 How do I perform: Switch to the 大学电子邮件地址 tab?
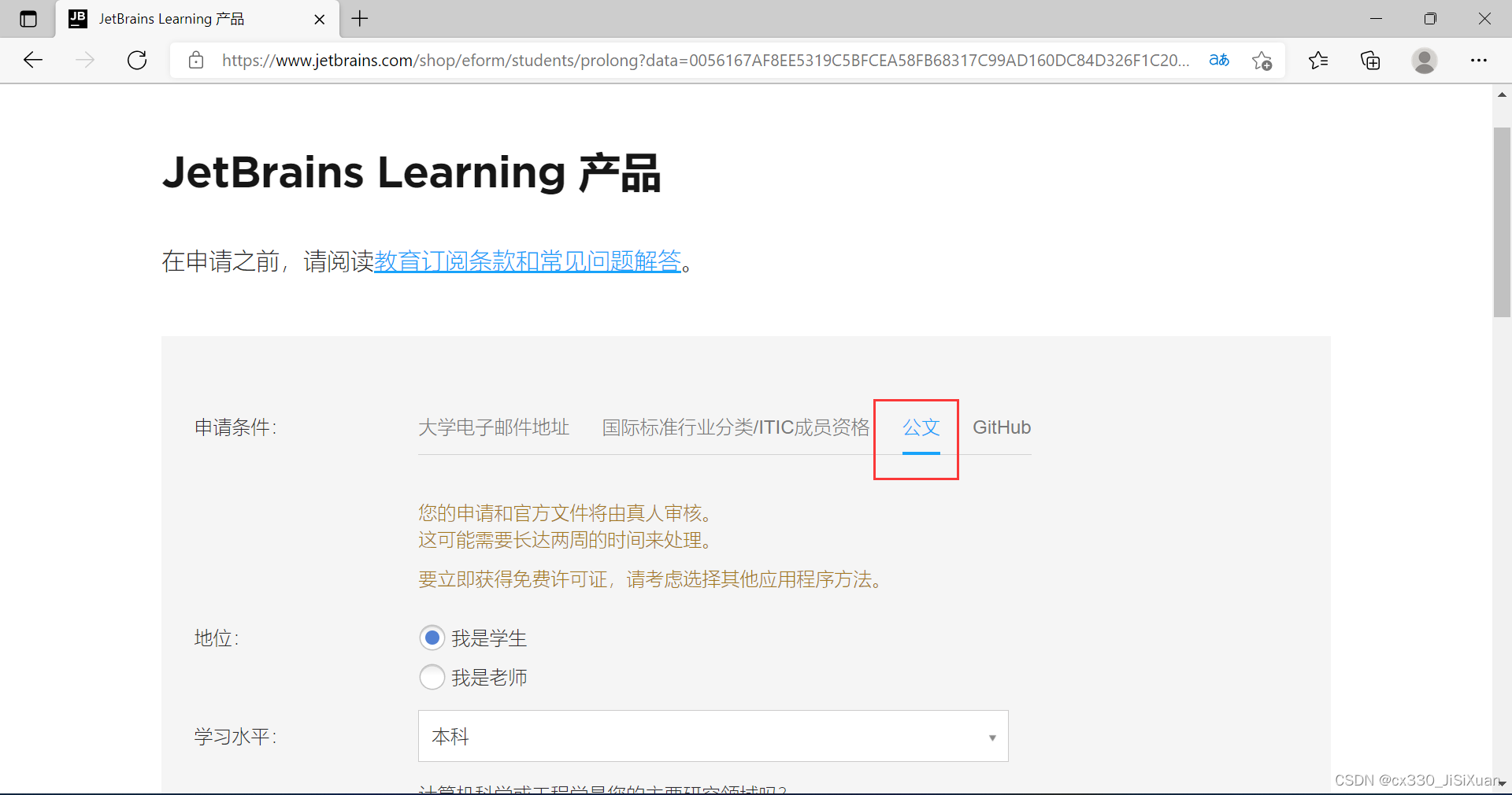pos(494,427)
